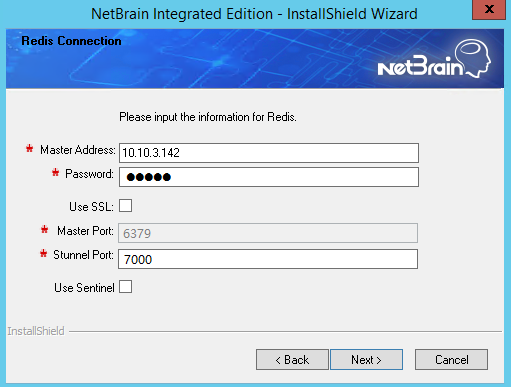
Task: Click the NetBrain logo in banner
Action: [434, 59]
